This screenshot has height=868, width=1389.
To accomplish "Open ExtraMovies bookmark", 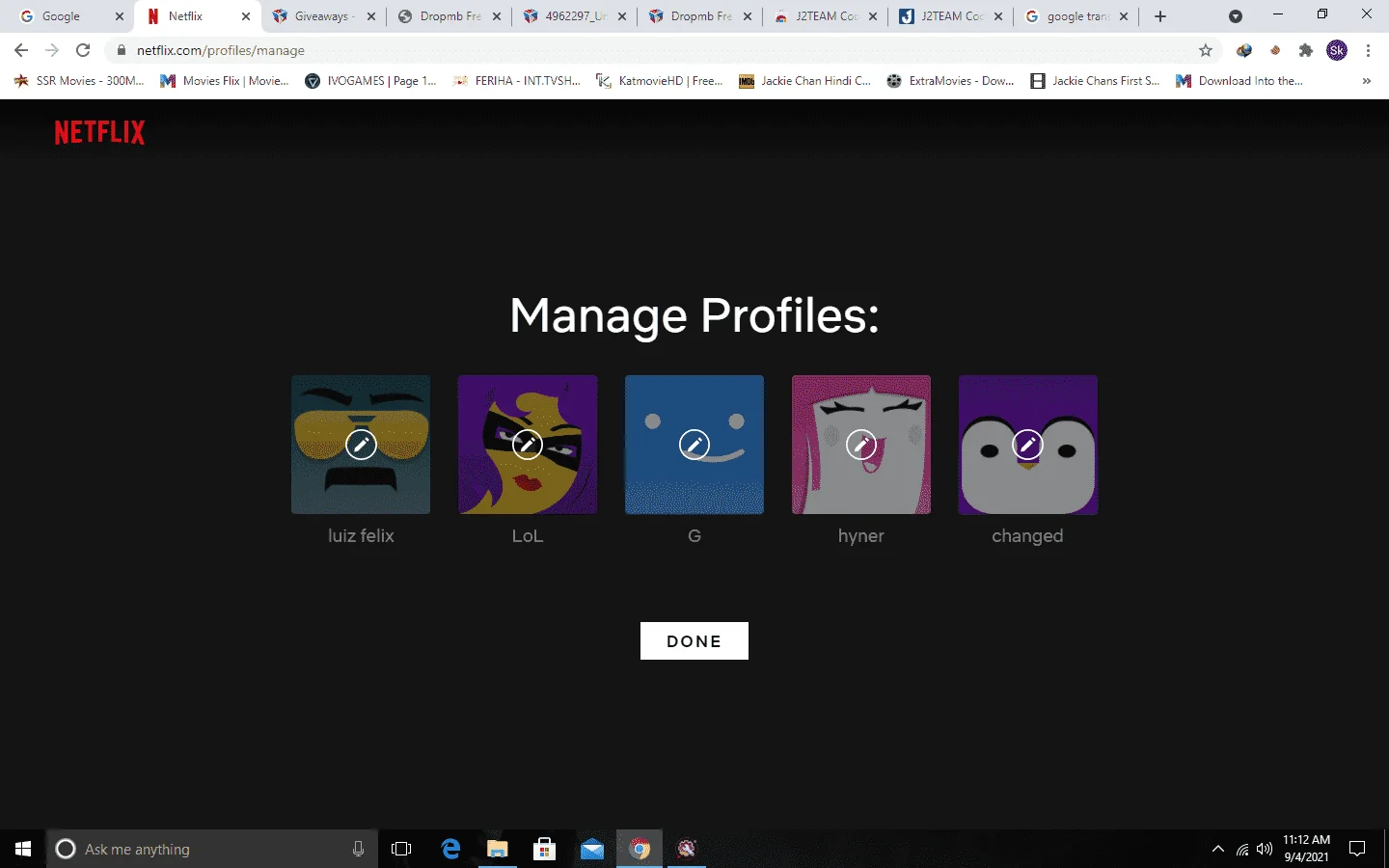I will (x=950, y=81).
